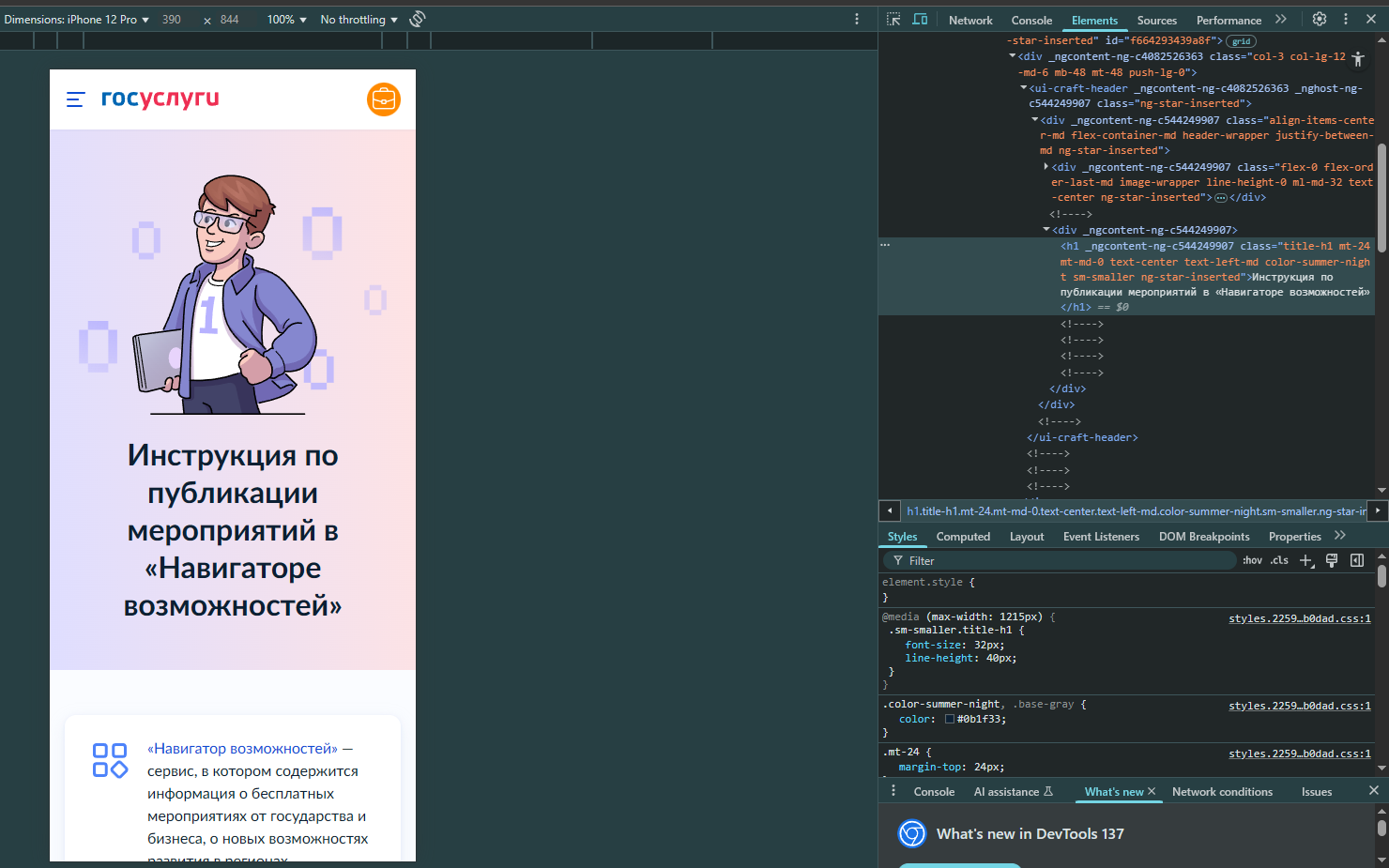Click the grid badge in DOM tree
The height and width of the screenshot is (868, 1389).
1241,41
